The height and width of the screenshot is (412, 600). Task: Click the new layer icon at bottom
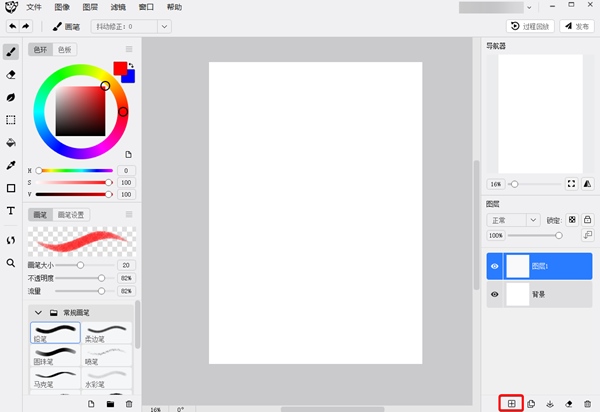(x=511, y=403)
